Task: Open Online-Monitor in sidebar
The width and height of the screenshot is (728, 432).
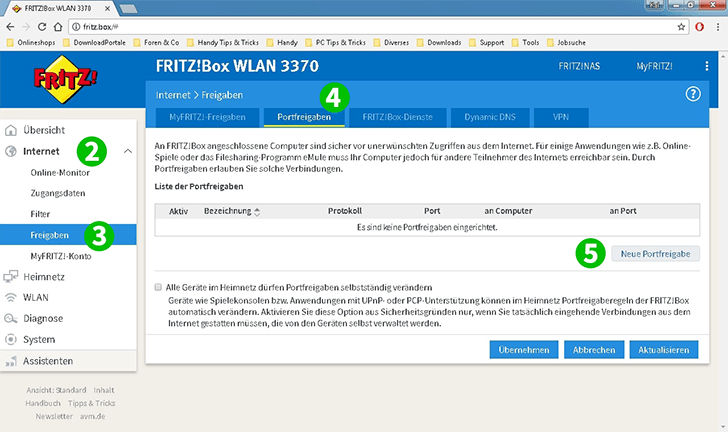Action: (x=60, y=173)
